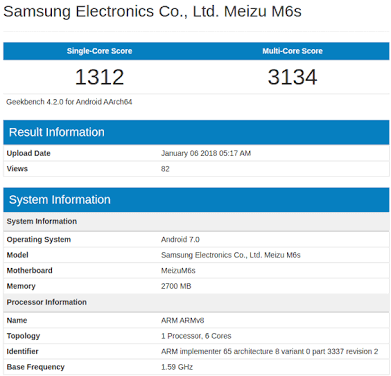Select the 'ARM ARMv8' value
Image resolution: width=391 pixels, height=376 pixels.
183,321
